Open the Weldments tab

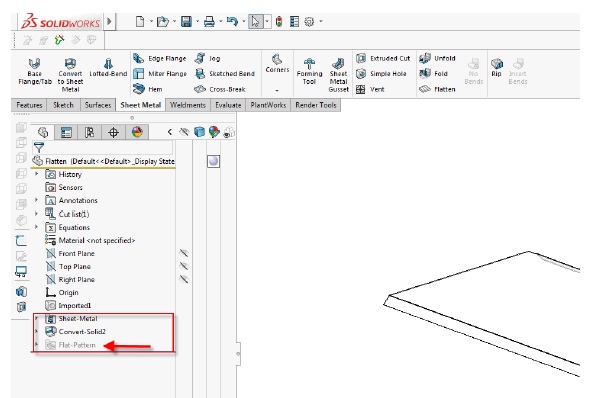[x=188, y=105]
